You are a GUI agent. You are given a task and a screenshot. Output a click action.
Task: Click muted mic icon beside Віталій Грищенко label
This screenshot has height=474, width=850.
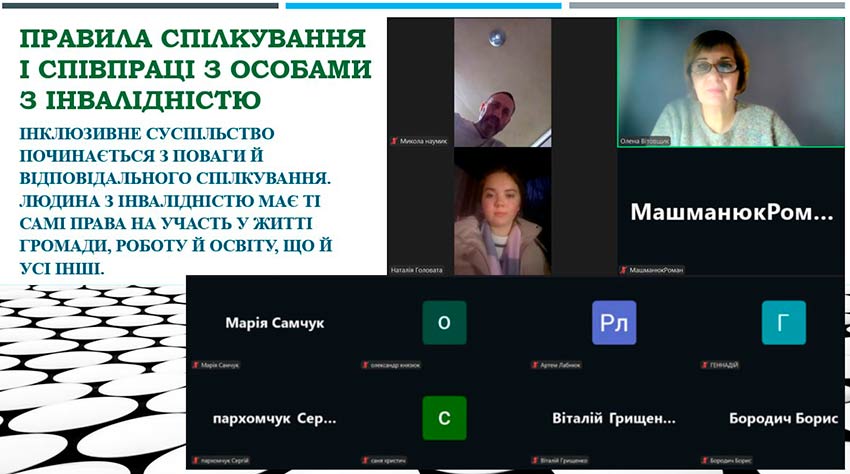(535, 460)
